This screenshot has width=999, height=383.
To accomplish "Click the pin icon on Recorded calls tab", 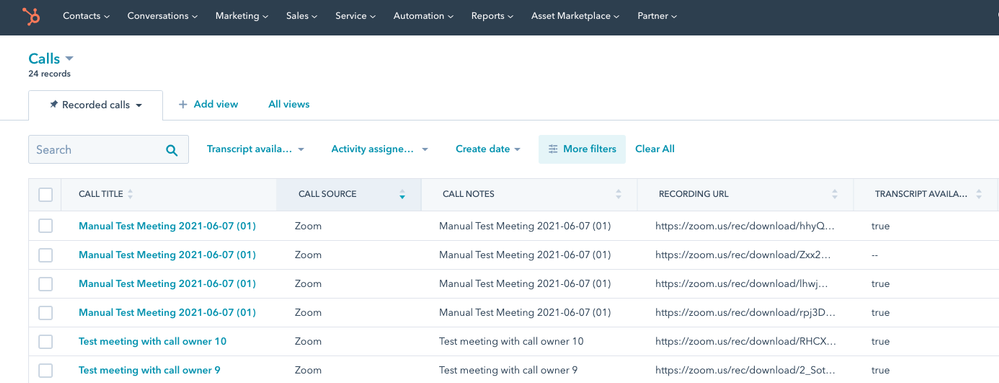I will click(54, 105).
